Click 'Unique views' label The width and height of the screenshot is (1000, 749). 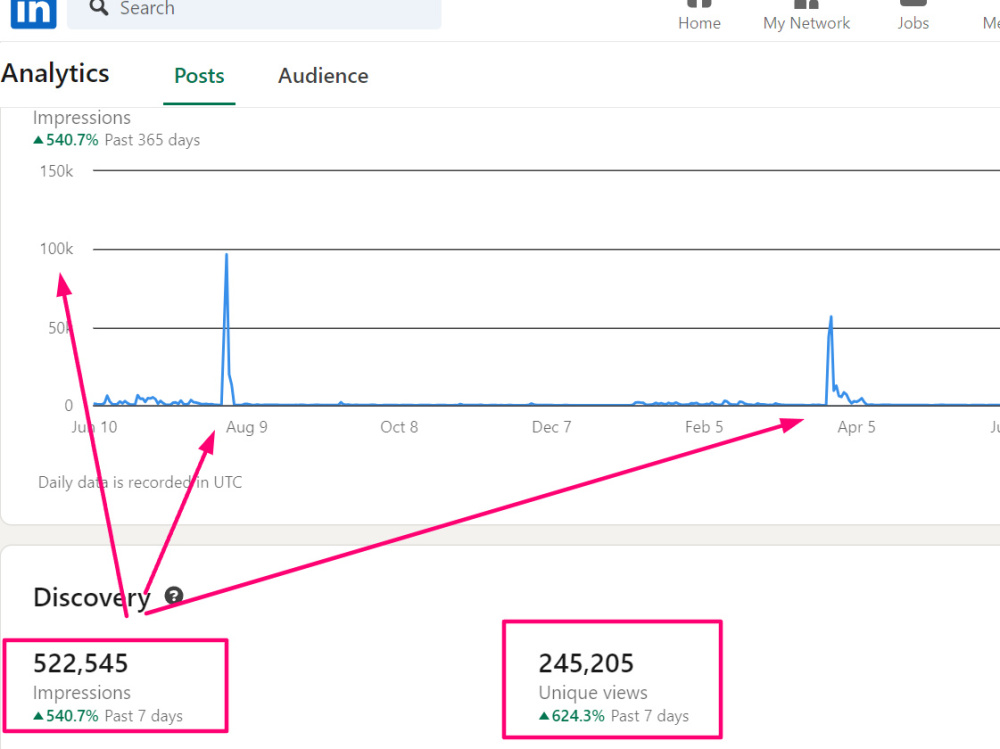(593, 692)
